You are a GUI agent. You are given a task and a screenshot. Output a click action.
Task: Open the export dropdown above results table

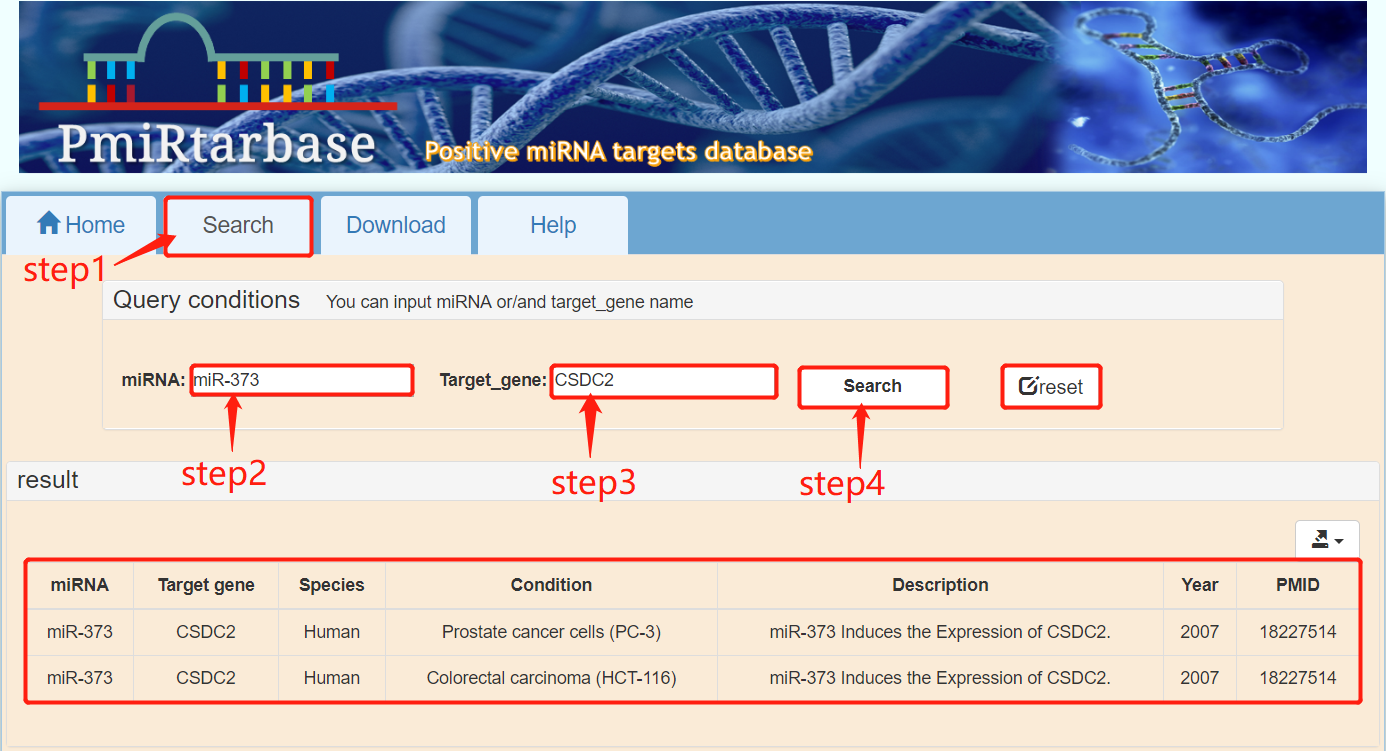[1327, 540]
